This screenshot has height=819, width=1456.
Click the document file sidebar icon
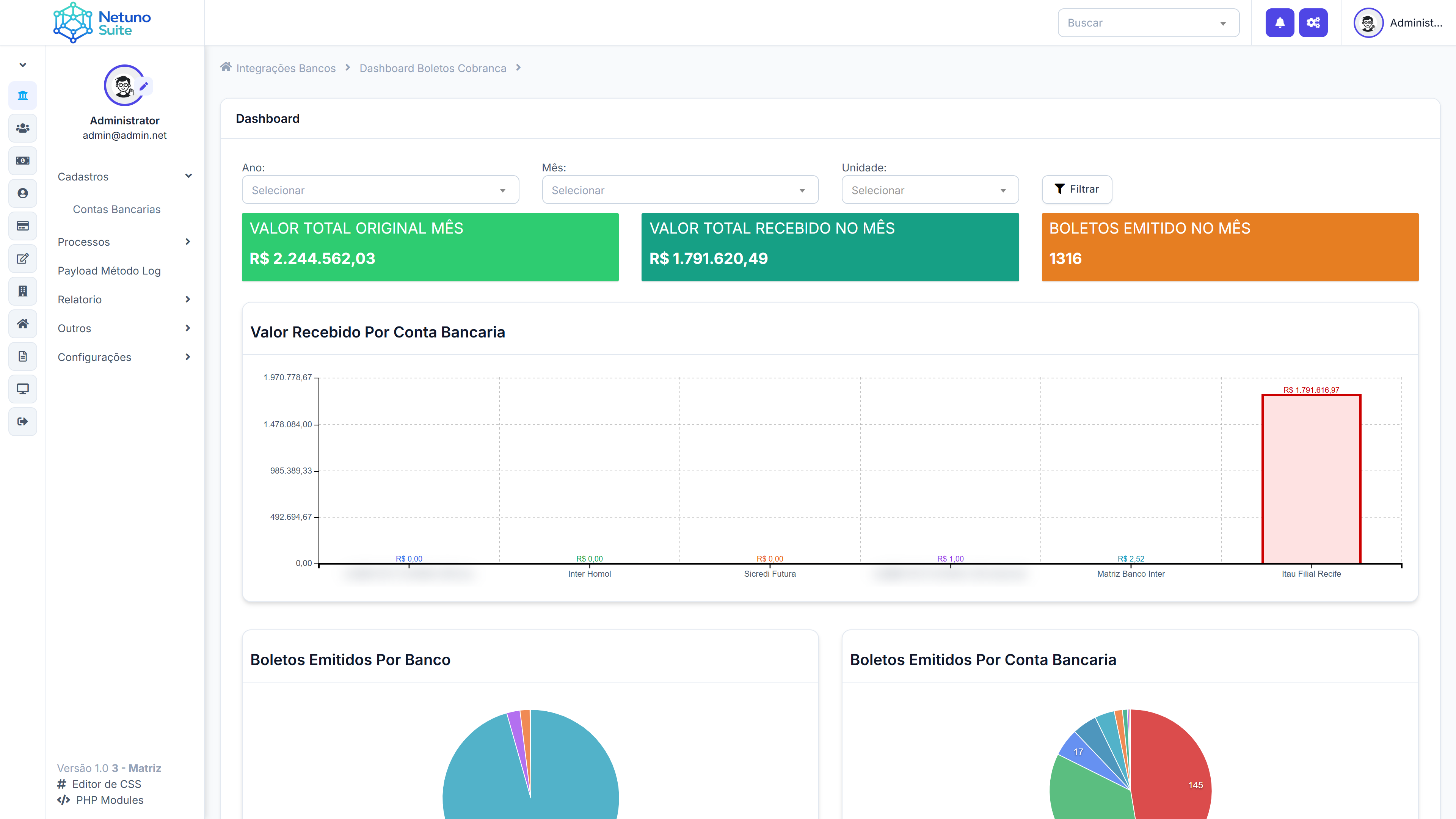pyautogui.click(x=23, y=356)
